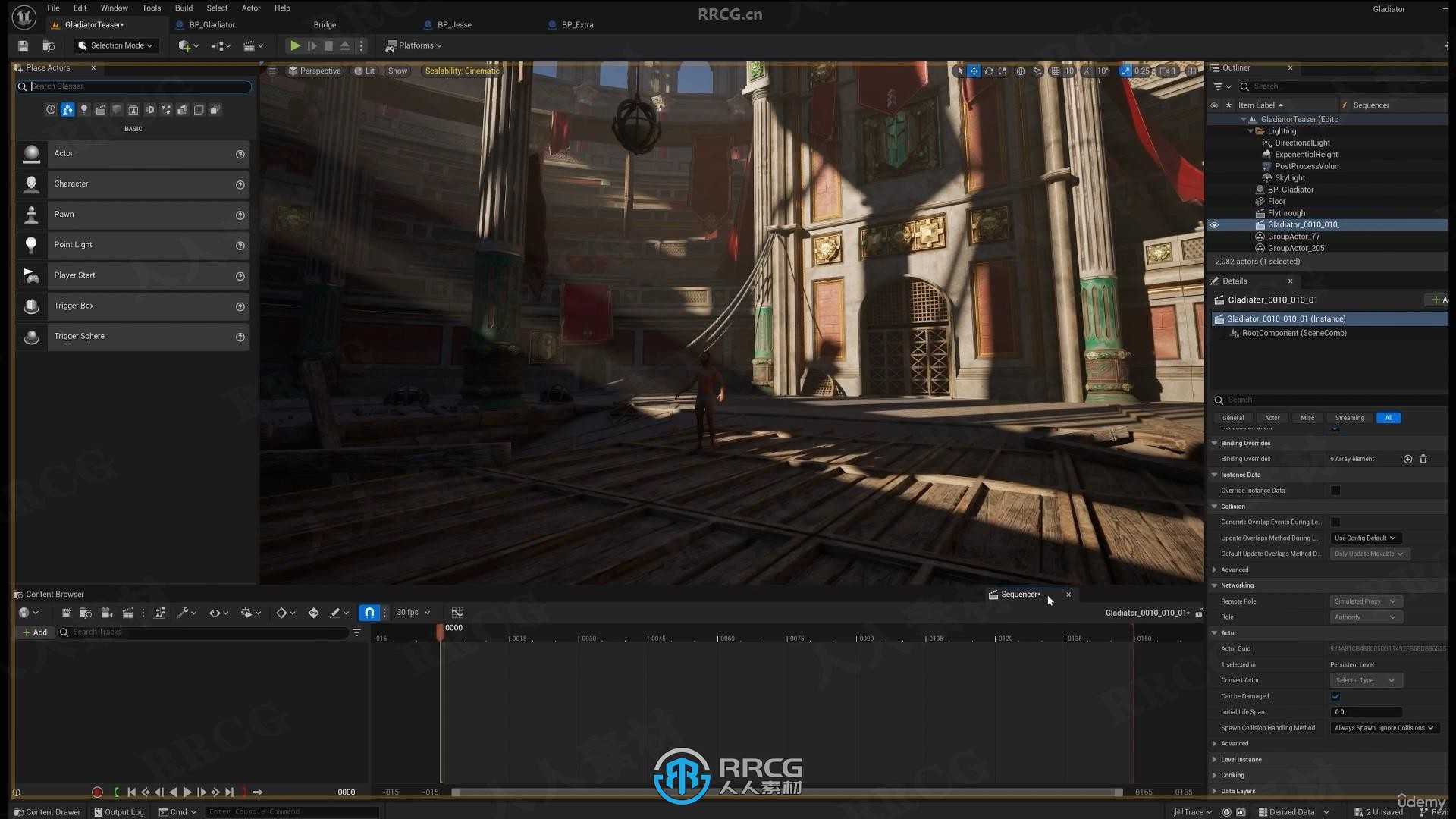Open the viewport layout maximize icon

1192,71
